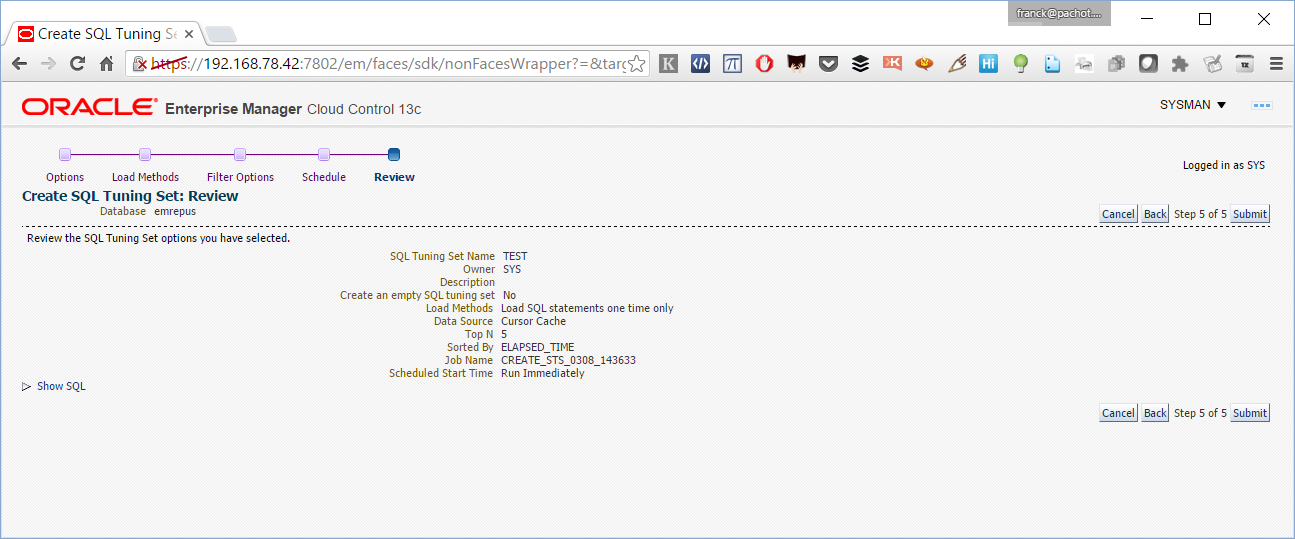1295x539 pixels.
Task: Click the browser forward arrow
Action: pyautogui.click(x=48, y=63)
